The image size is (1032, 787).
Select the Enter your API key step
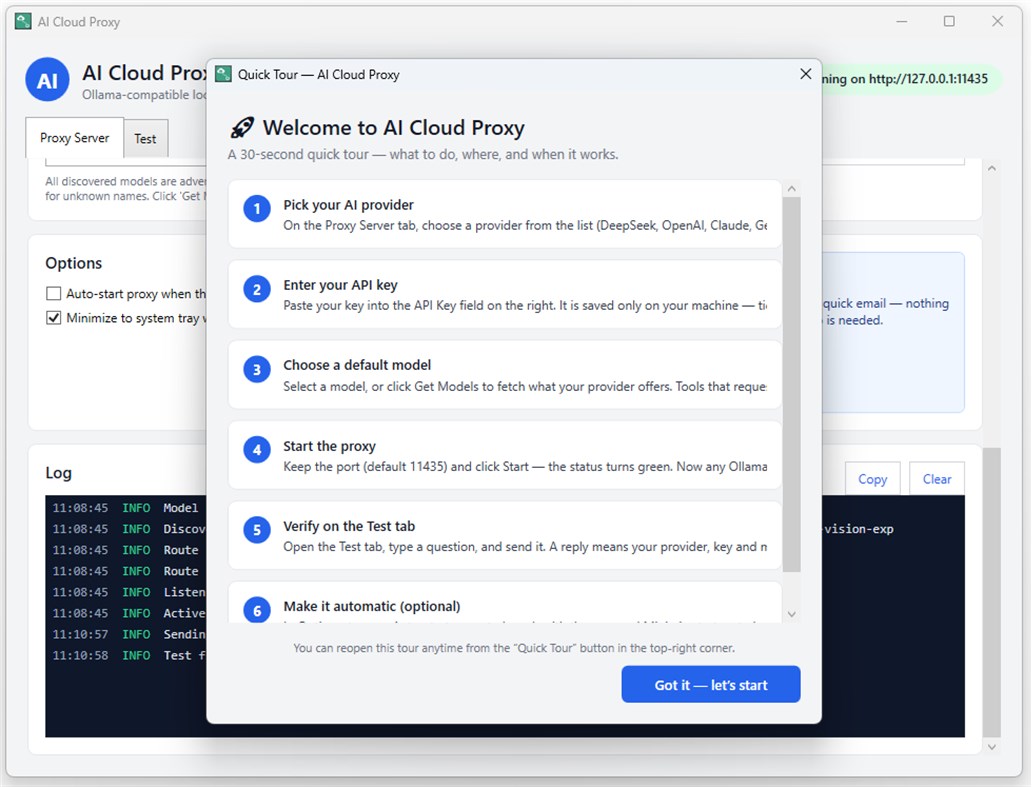click(x=505, y=294)
